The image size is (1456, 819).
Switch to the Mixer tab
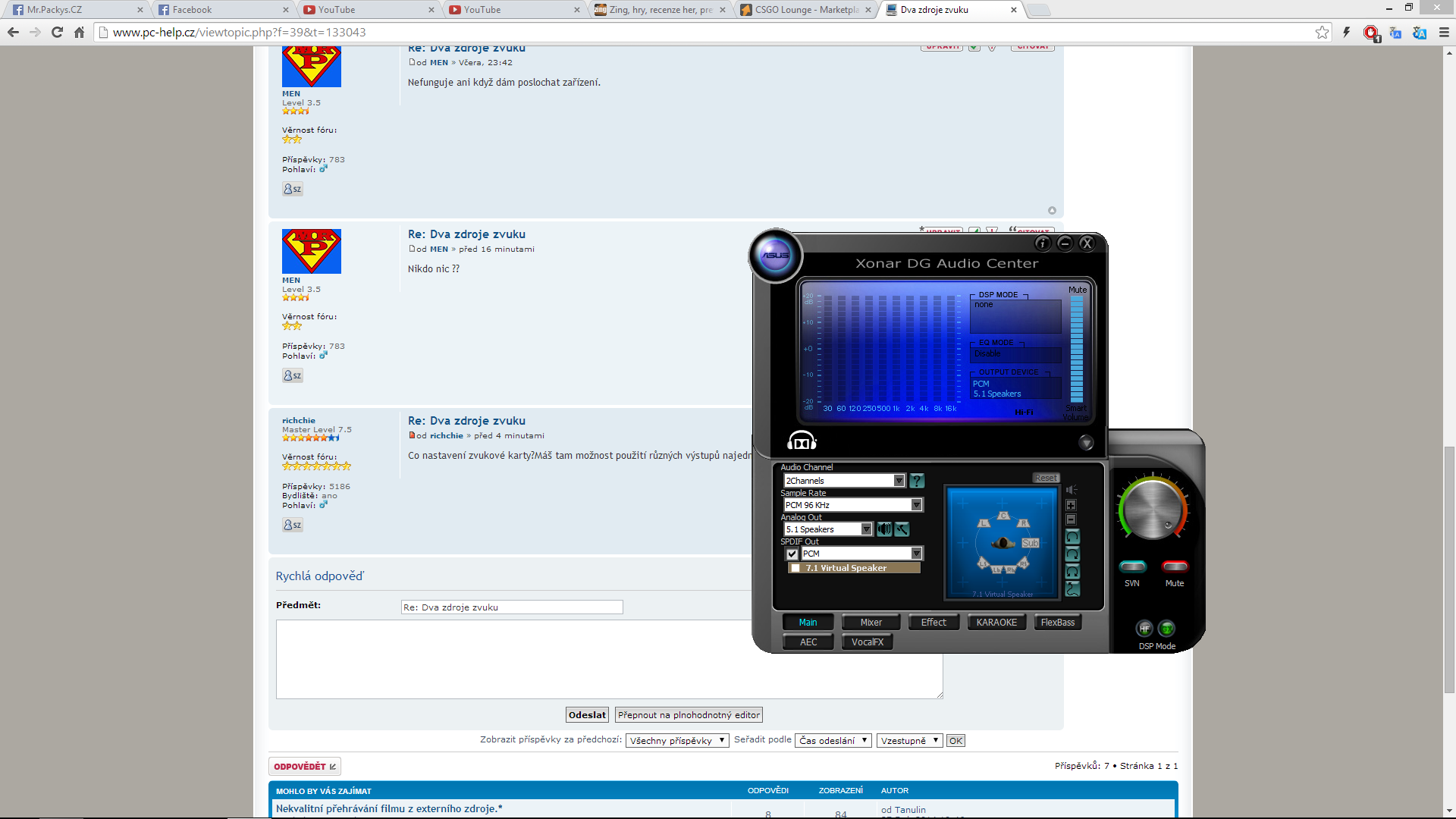point(871,623)
